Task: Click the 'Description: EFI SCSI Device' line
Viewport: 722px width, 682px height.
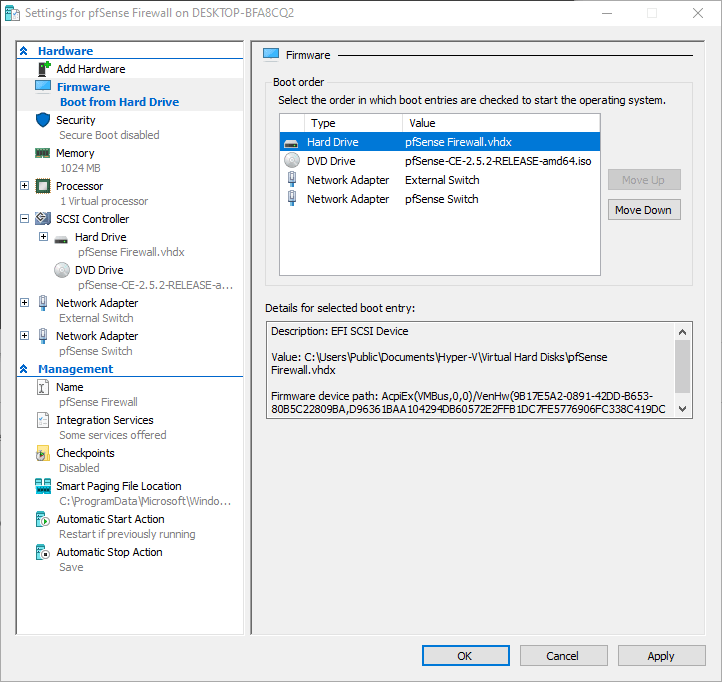Action: [339, 331]
